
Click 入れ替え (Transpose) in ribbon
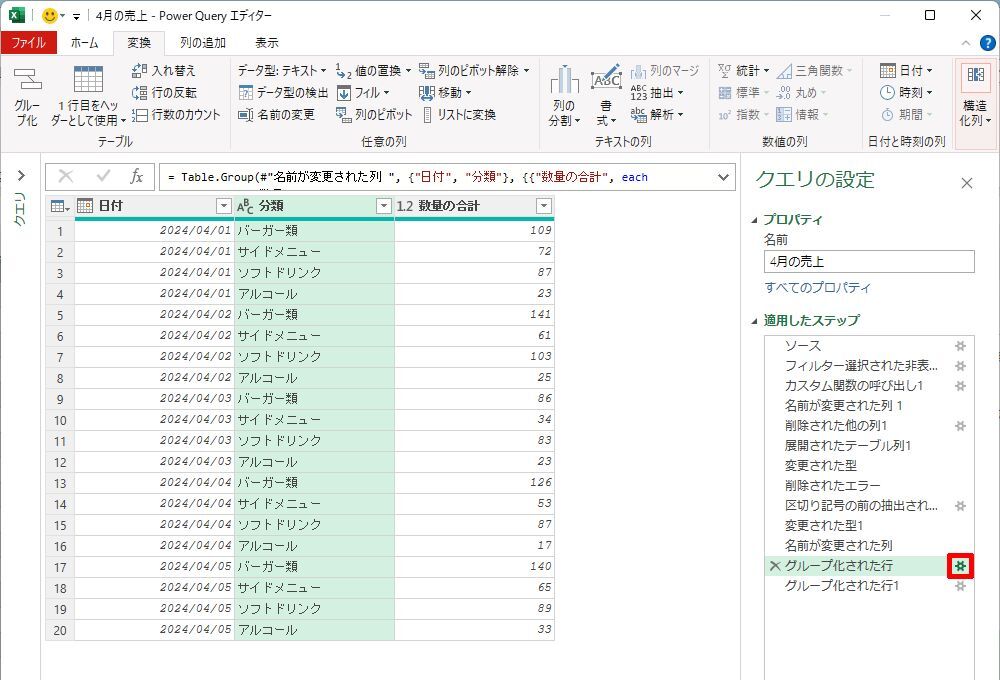click(164, 70)
